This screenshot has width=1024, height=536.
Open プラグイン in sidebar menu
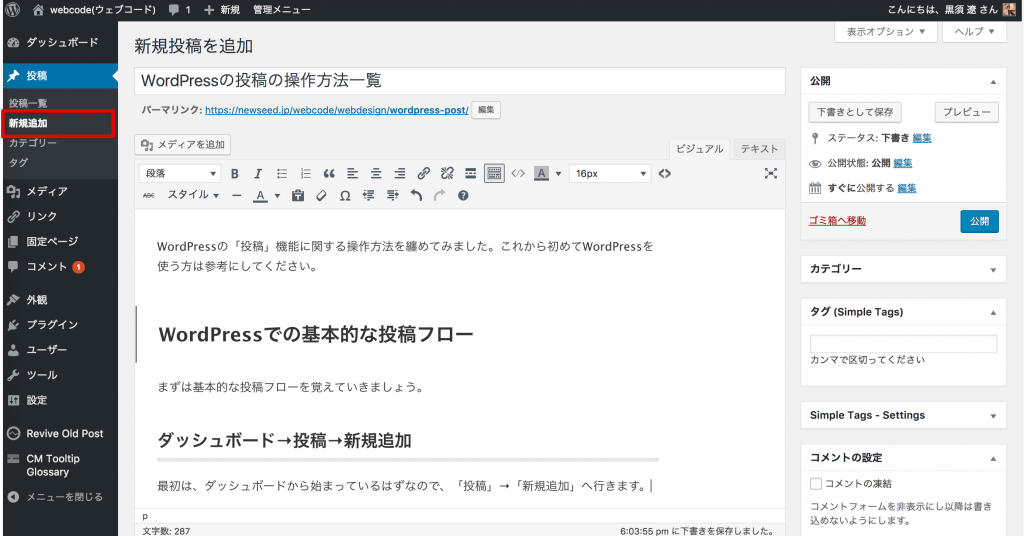pos(60,324)
